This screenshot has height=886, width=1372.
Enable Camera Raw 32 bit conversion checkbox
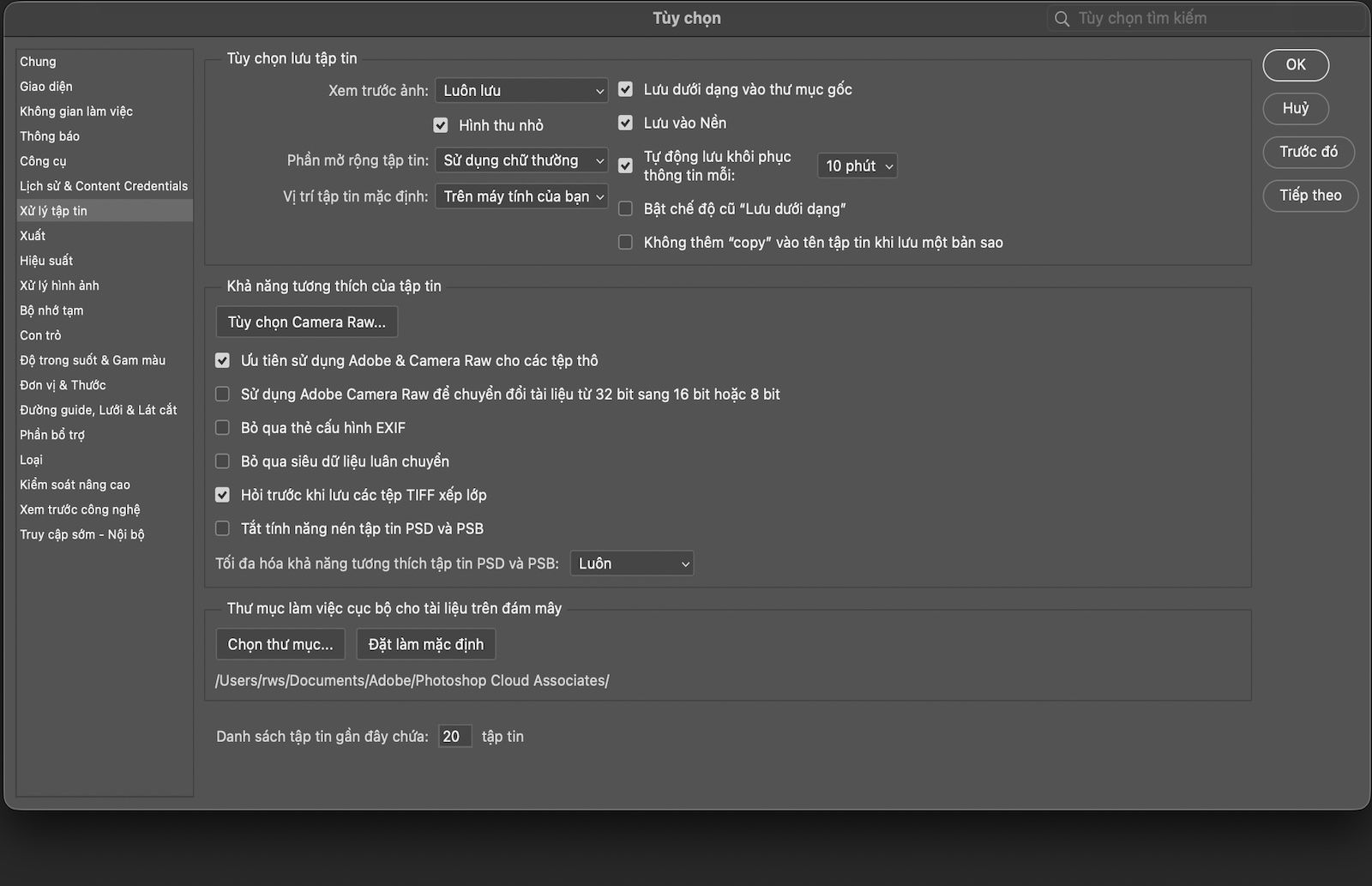pyautogui.click(x=223, y=394)
